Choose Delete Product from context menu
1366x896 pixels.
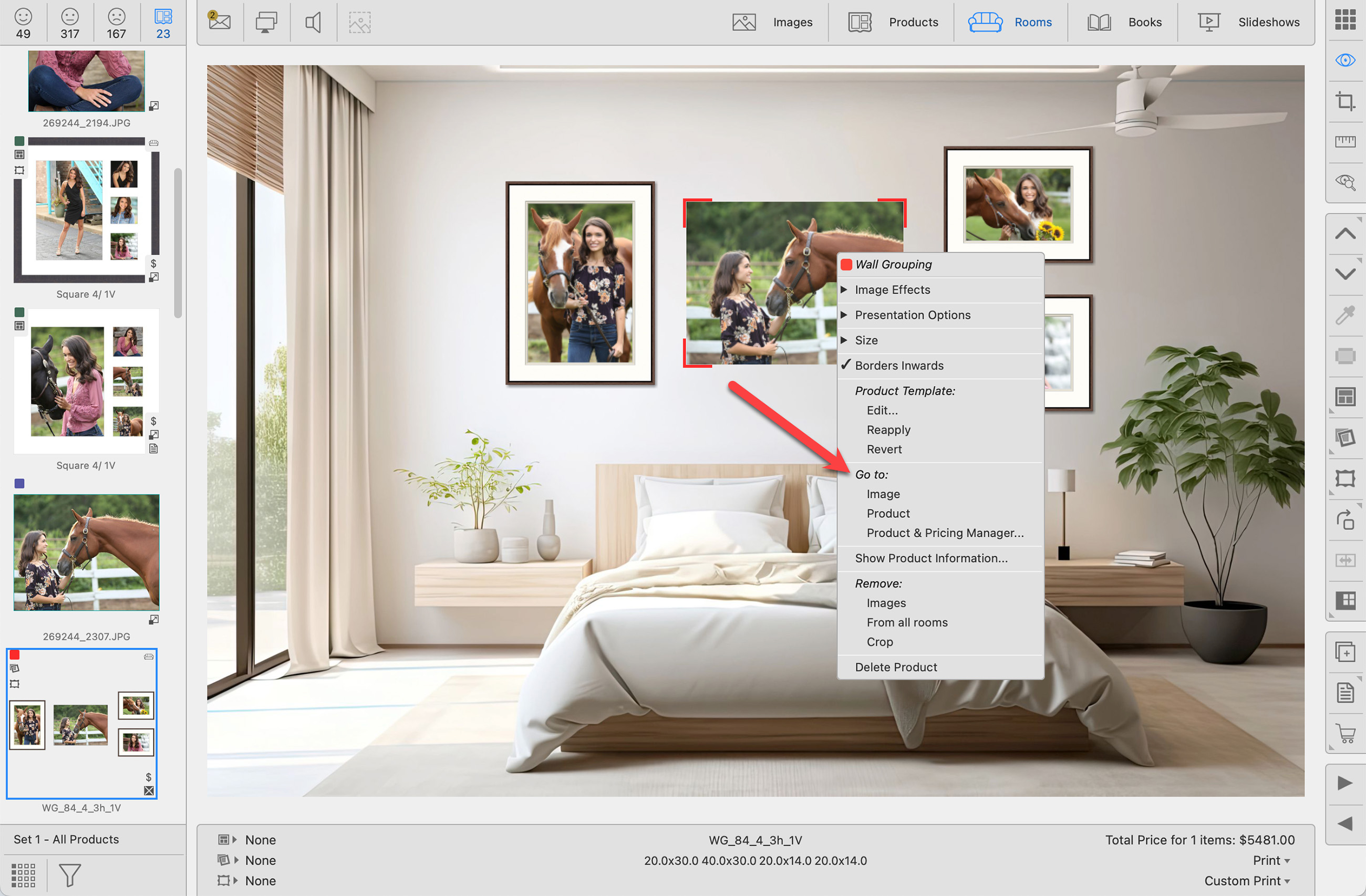tap(895, 666)
